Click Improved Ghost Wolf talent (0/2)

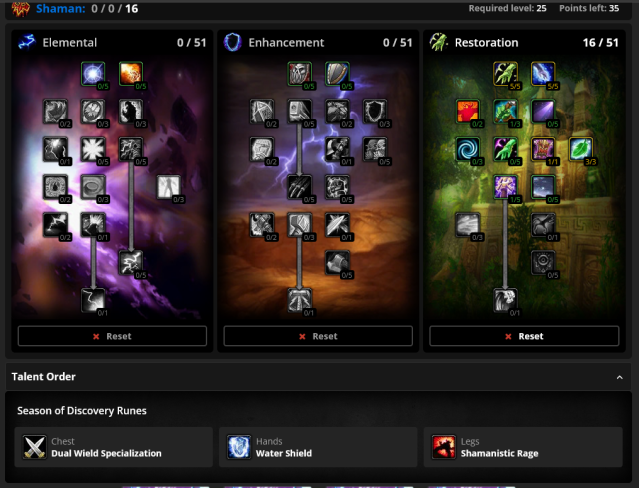click(337, 111)
